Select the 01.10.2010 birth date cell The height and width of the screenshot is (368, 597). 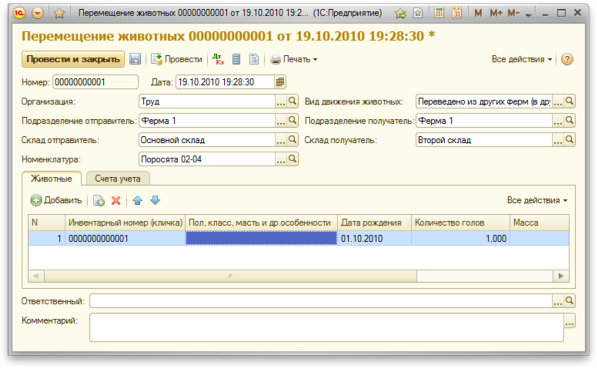click(x=374, y=239)
